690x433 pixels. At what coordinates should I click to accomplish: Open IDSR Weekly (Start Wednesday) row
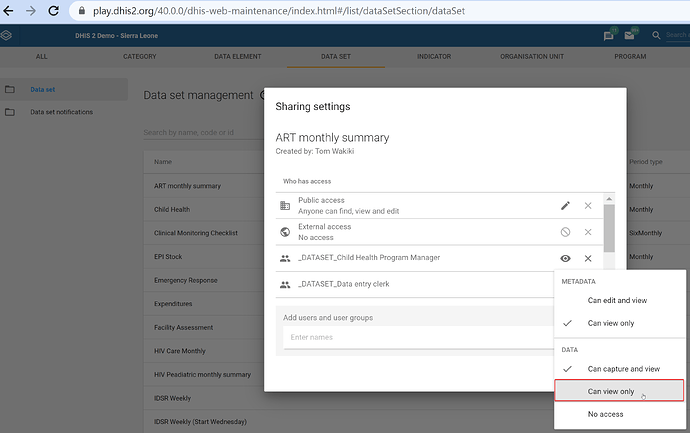click(203, 422)
